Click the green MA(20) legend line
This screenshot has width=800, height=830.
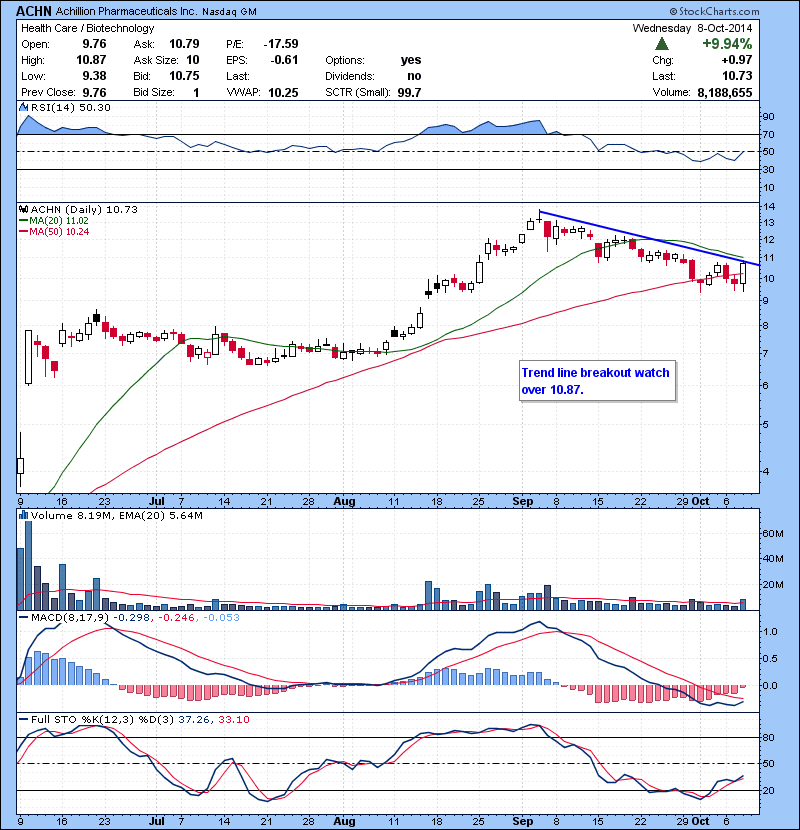pos(22,220)
